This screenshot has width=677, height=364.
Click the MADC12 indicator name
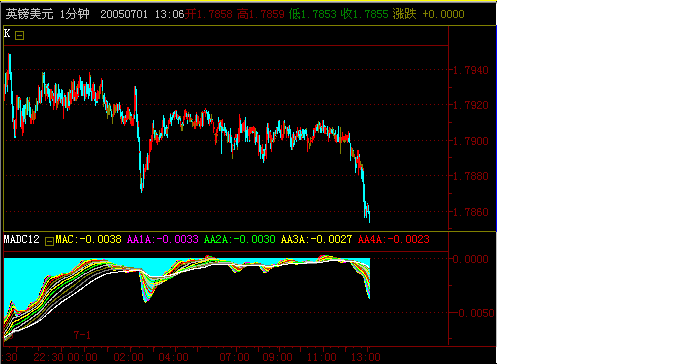click(22, 239)
